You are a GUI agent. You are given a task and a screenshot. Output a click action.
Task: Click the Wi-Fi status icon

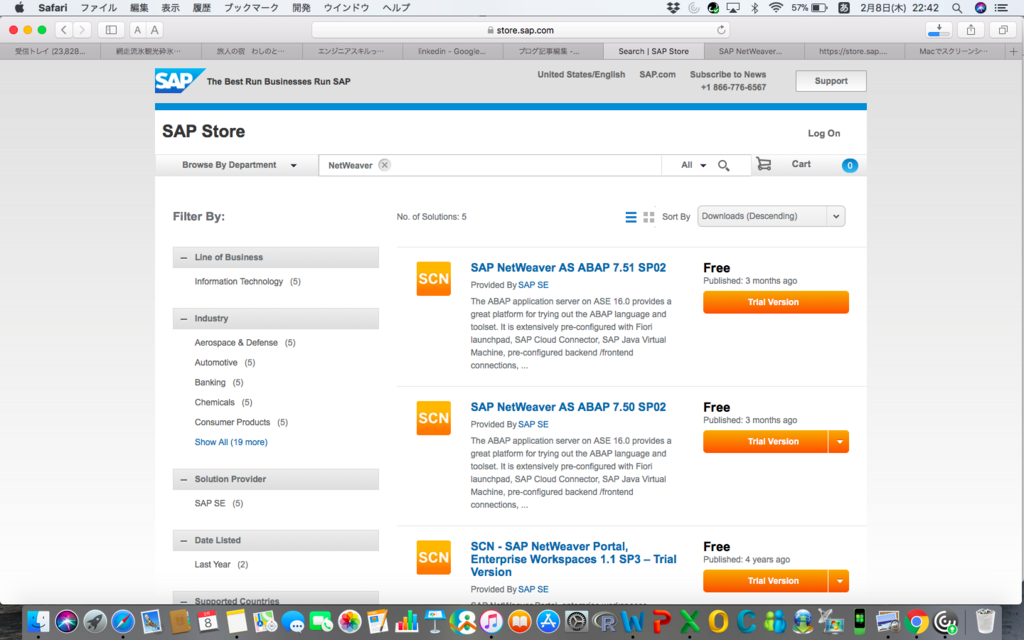776,8
